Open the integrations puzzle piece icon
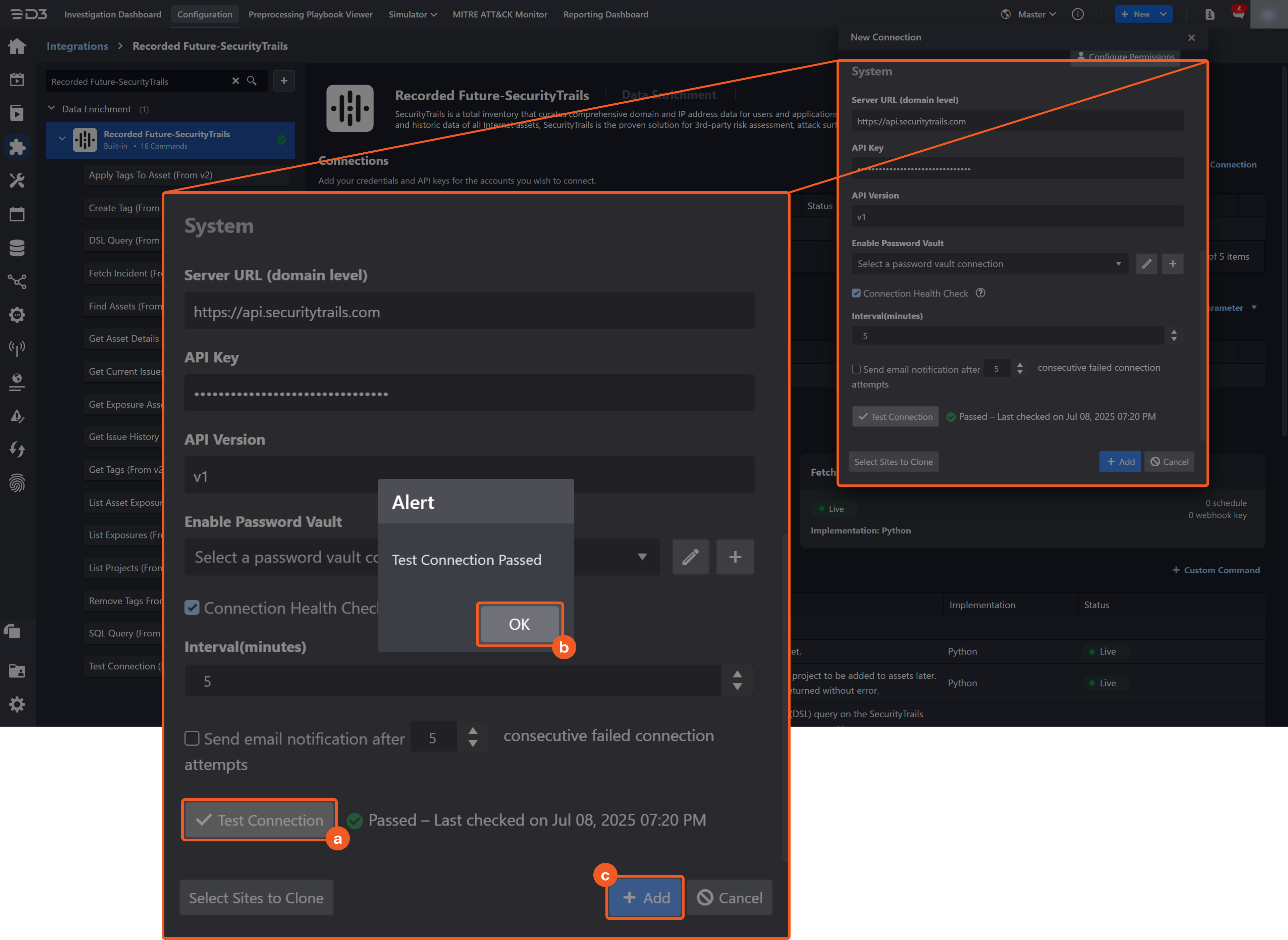The image size is (1288, 940). click(x=17, y=147)
